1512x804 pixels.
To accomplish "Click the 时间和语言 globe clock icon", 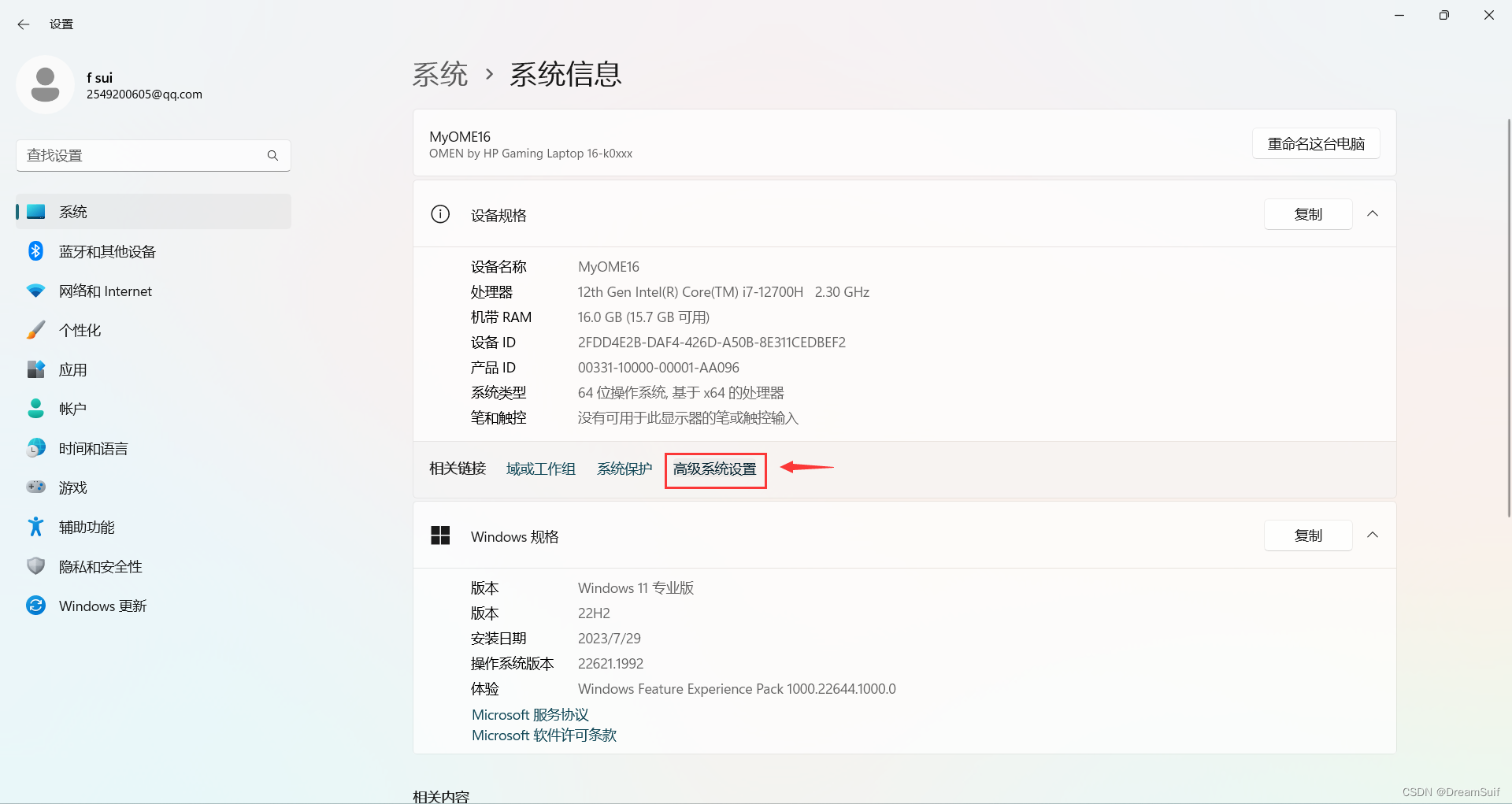I will pos(36,448).
